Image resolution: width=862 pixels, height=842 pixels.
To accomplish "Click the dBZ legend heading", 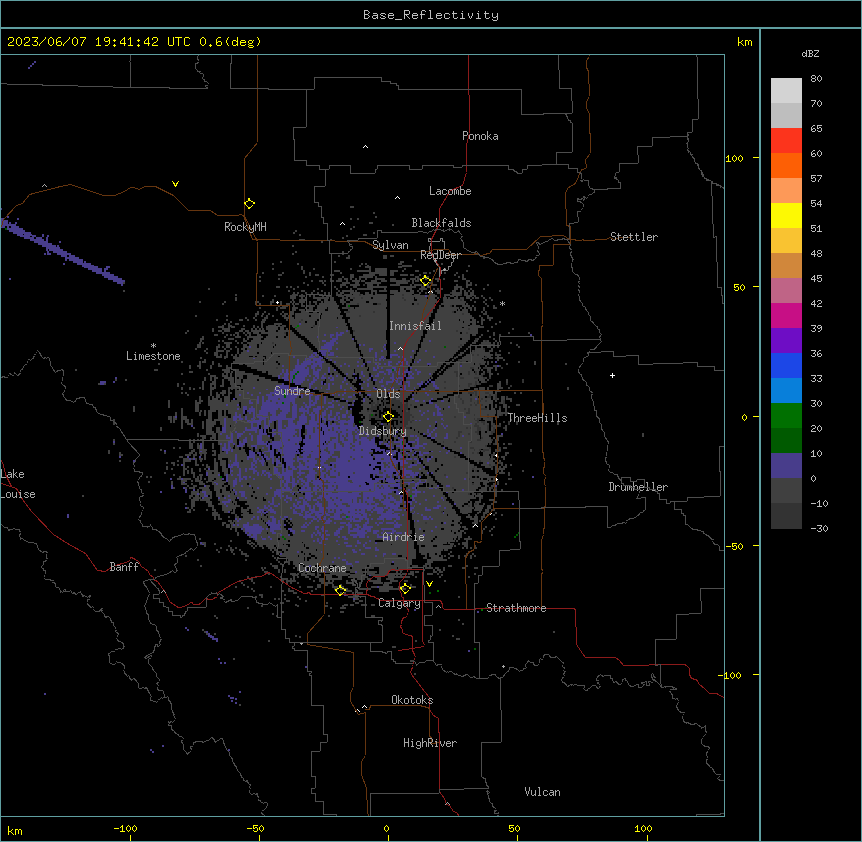I will pos(810,54).
